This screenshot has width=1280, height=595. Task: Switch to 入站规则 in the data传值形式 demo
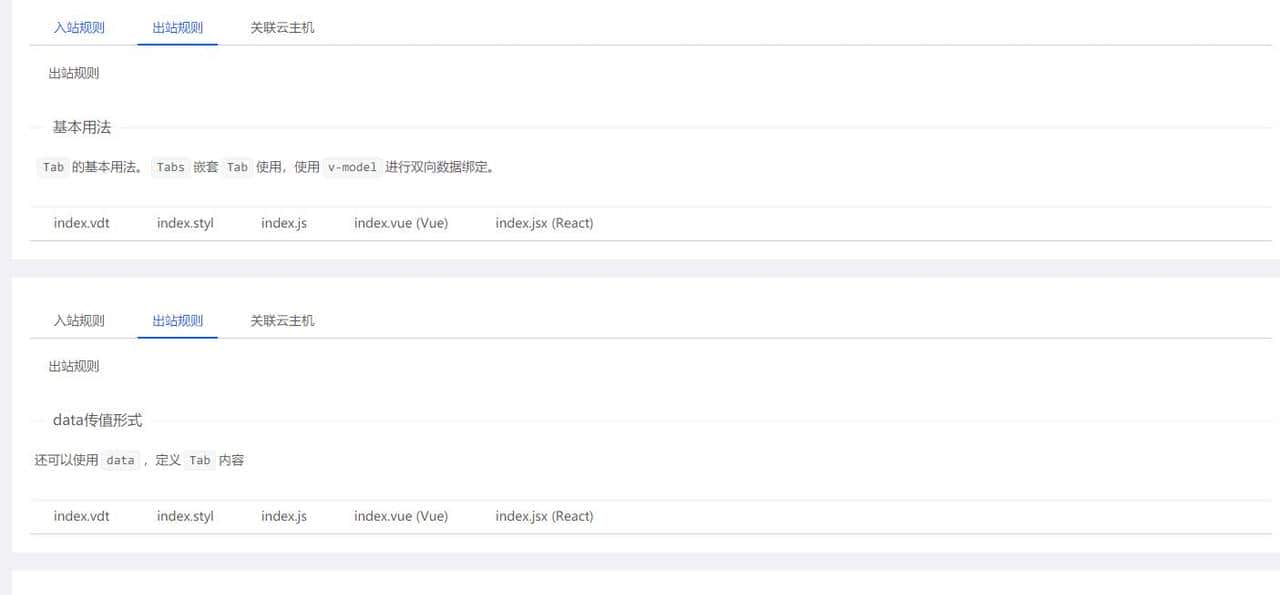click(79, 320)
